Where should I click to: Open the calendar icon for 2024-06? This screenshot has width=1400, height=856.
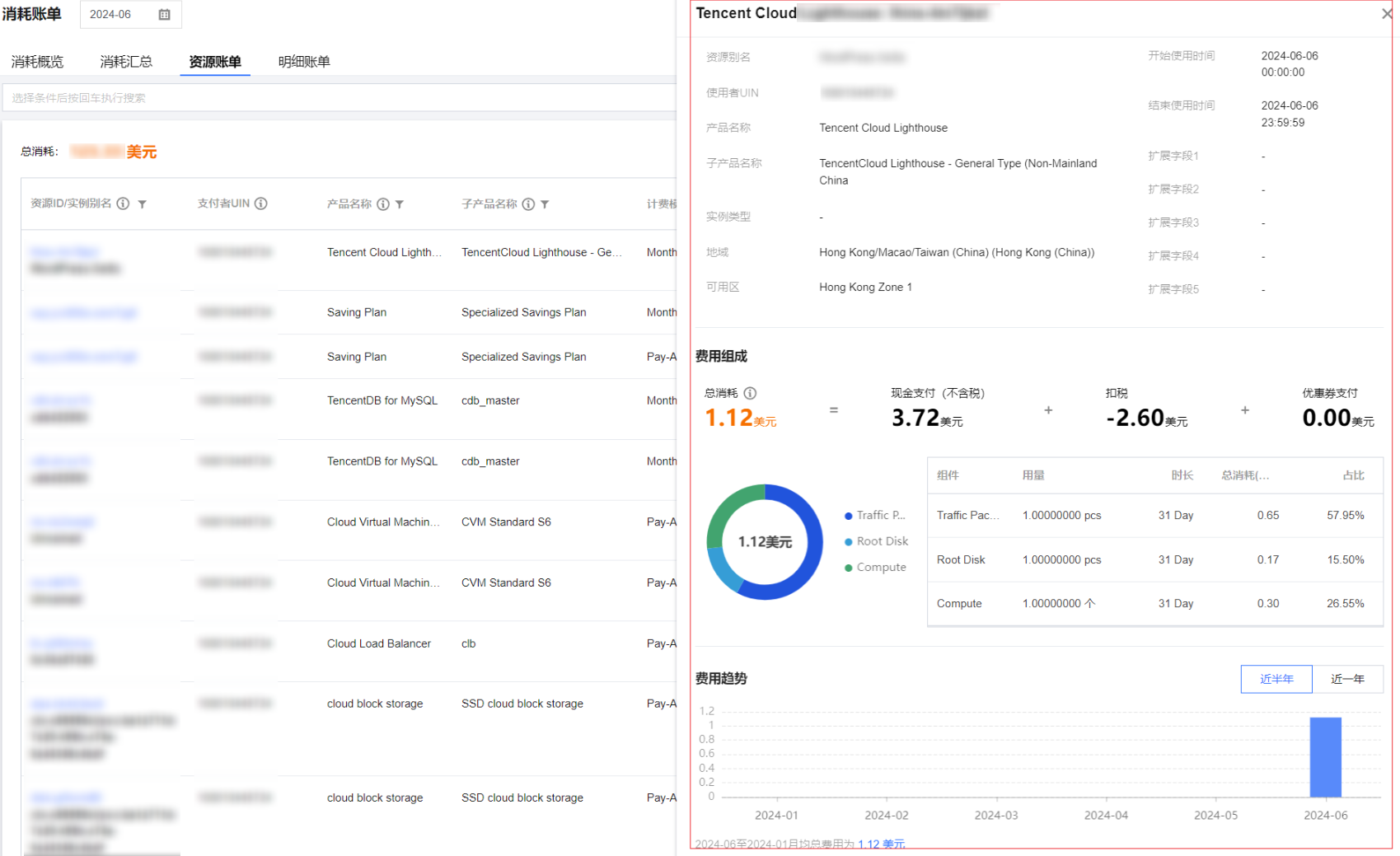point(164,15)
